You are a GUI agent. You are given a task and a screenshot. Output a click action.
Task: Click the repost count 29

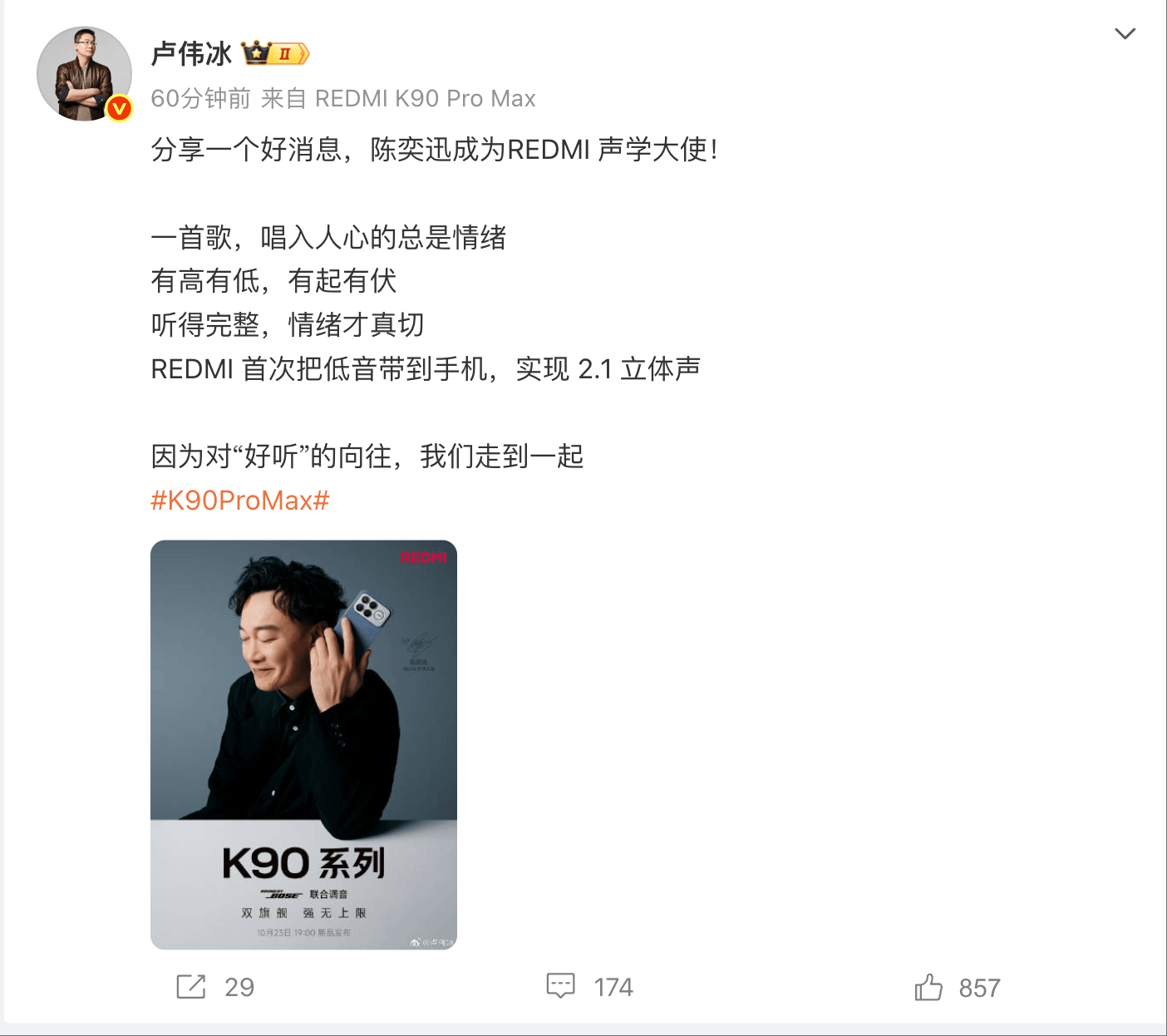(239, 987)
